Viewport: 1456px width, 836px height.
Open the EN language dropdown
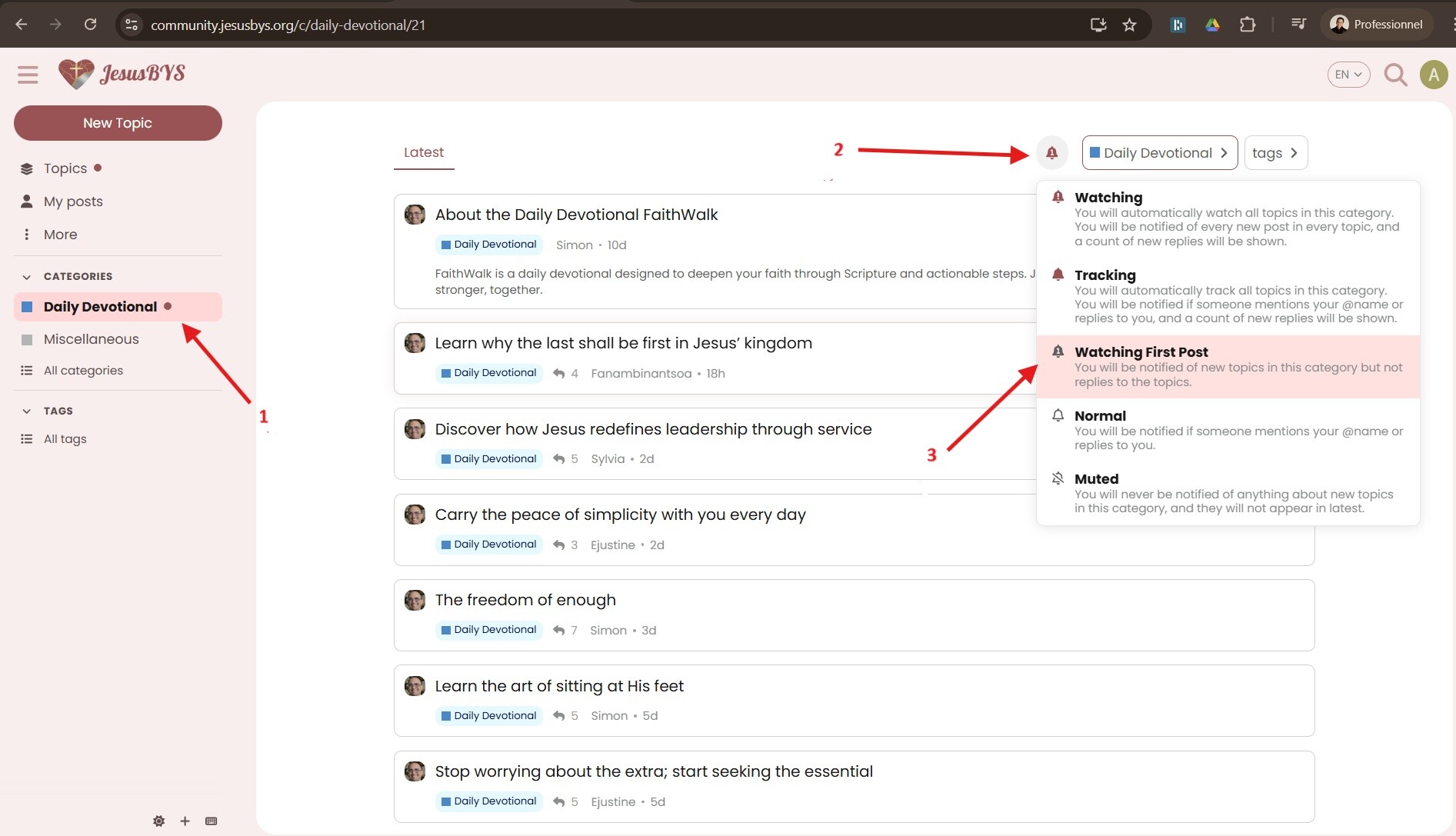(1348, 75)
